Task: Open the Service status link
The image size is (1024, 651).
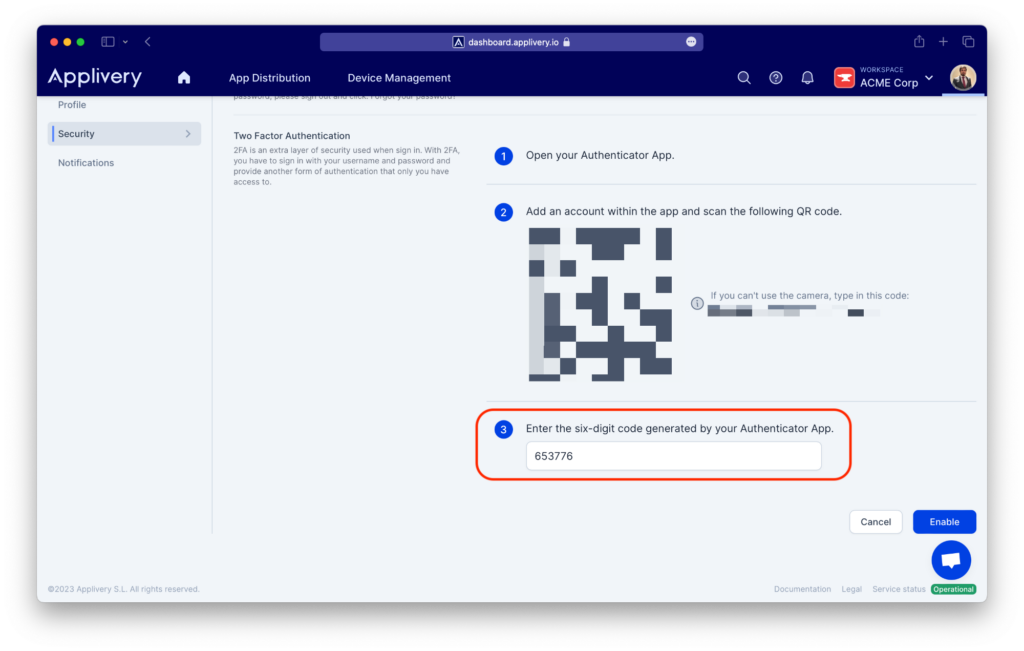Action: pos(899,589)
